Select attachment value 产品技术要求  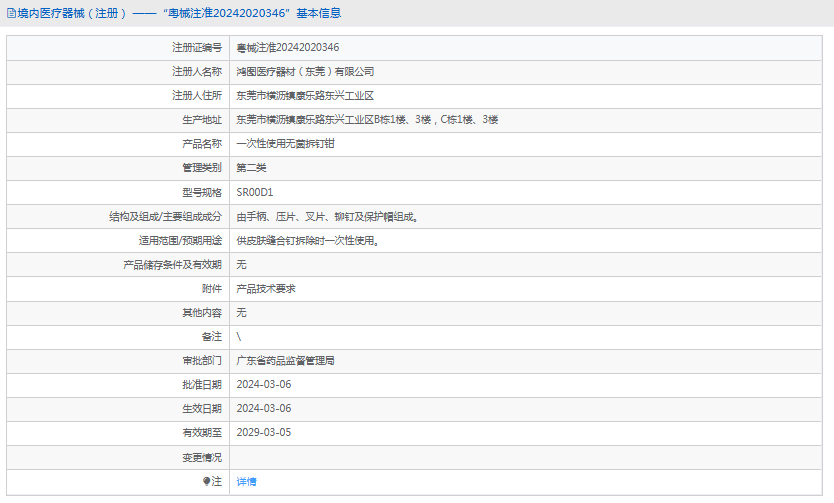click(x=266, y=289)
